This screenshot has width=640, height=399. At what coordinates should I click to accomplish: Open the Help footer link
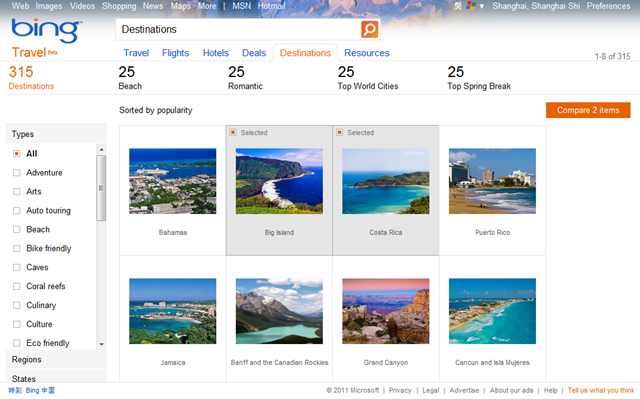[x=550, y=390]
